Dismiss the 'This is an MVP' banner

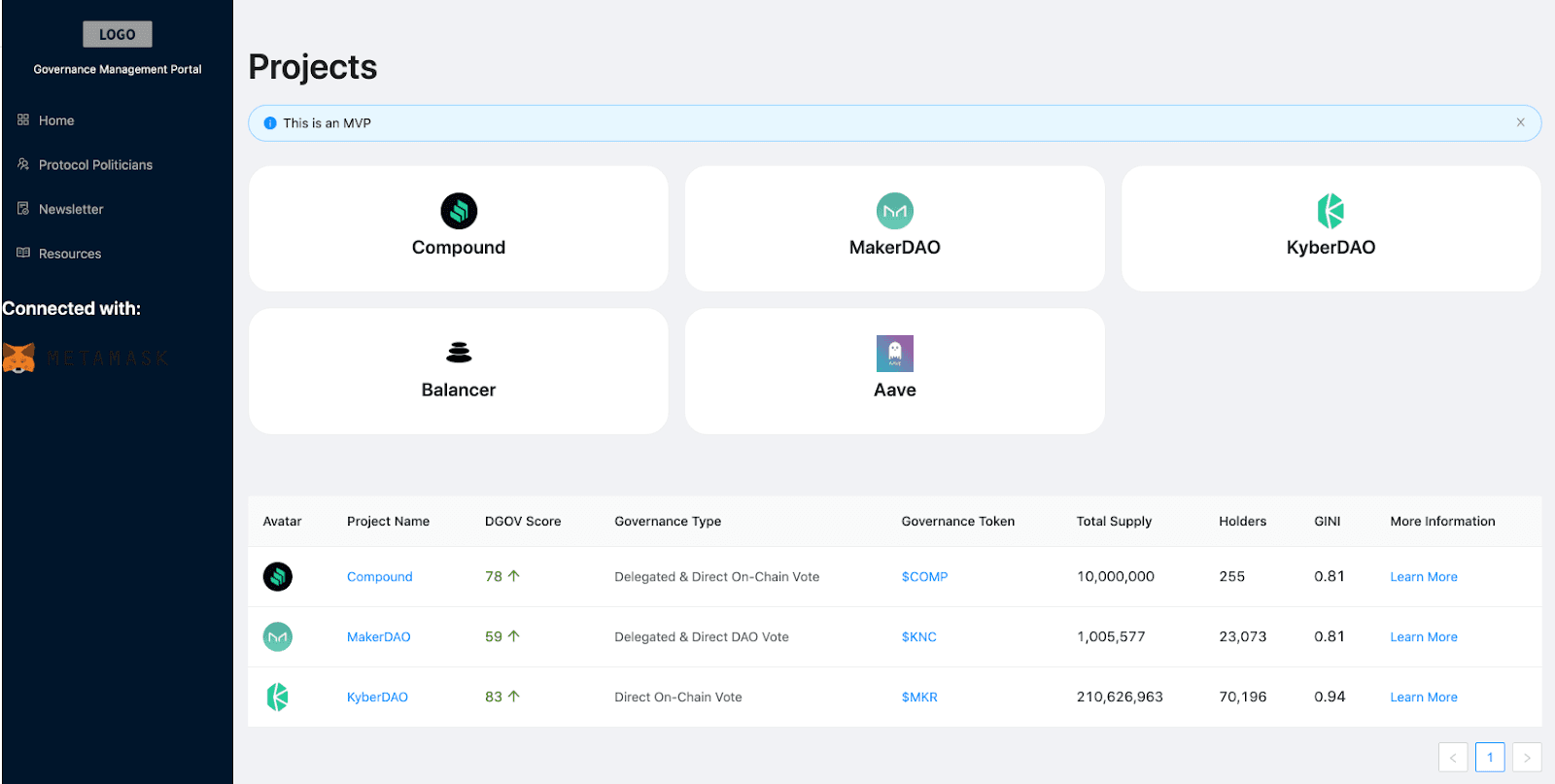1520,122
